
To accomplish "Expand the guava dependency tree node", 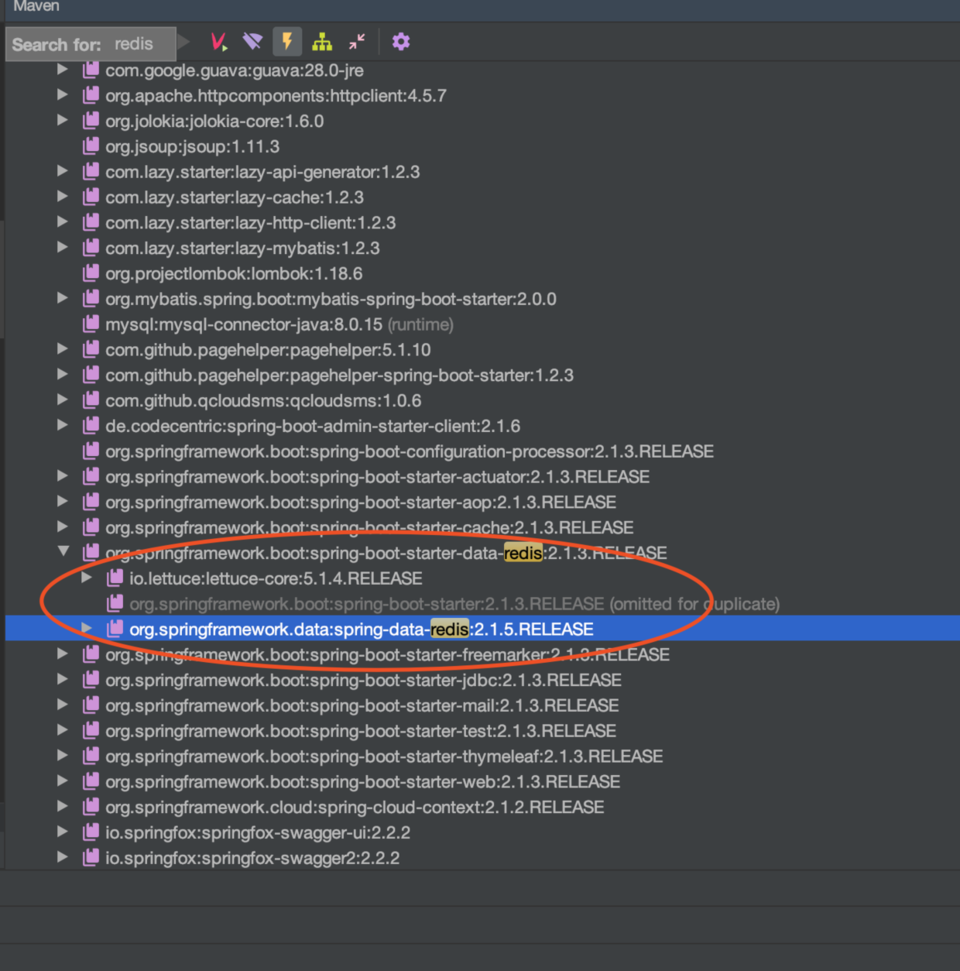I will [x=62, y=70].
